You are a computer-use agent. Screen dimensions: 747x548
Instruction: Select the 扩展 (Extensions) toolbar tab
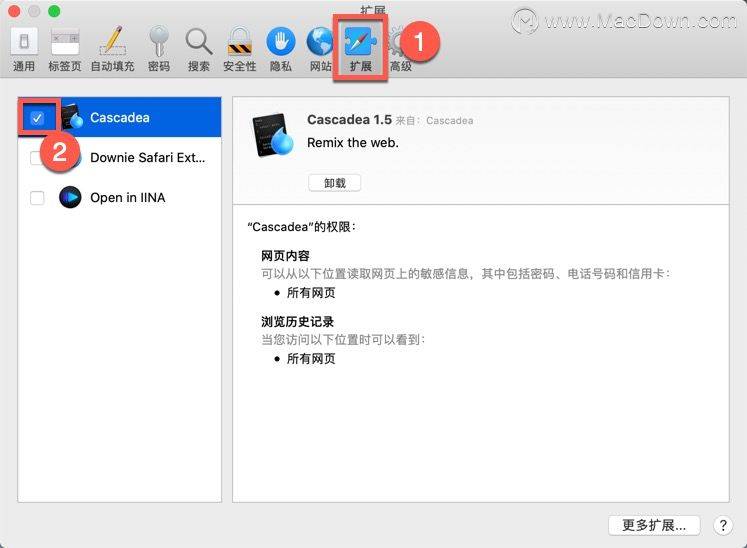click(360, 48)
